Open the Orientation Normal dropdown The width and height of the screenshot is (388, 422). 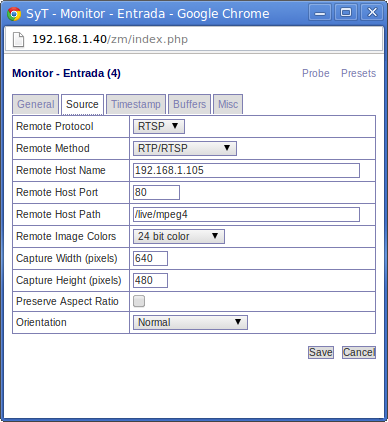click(x=190, y=322)
